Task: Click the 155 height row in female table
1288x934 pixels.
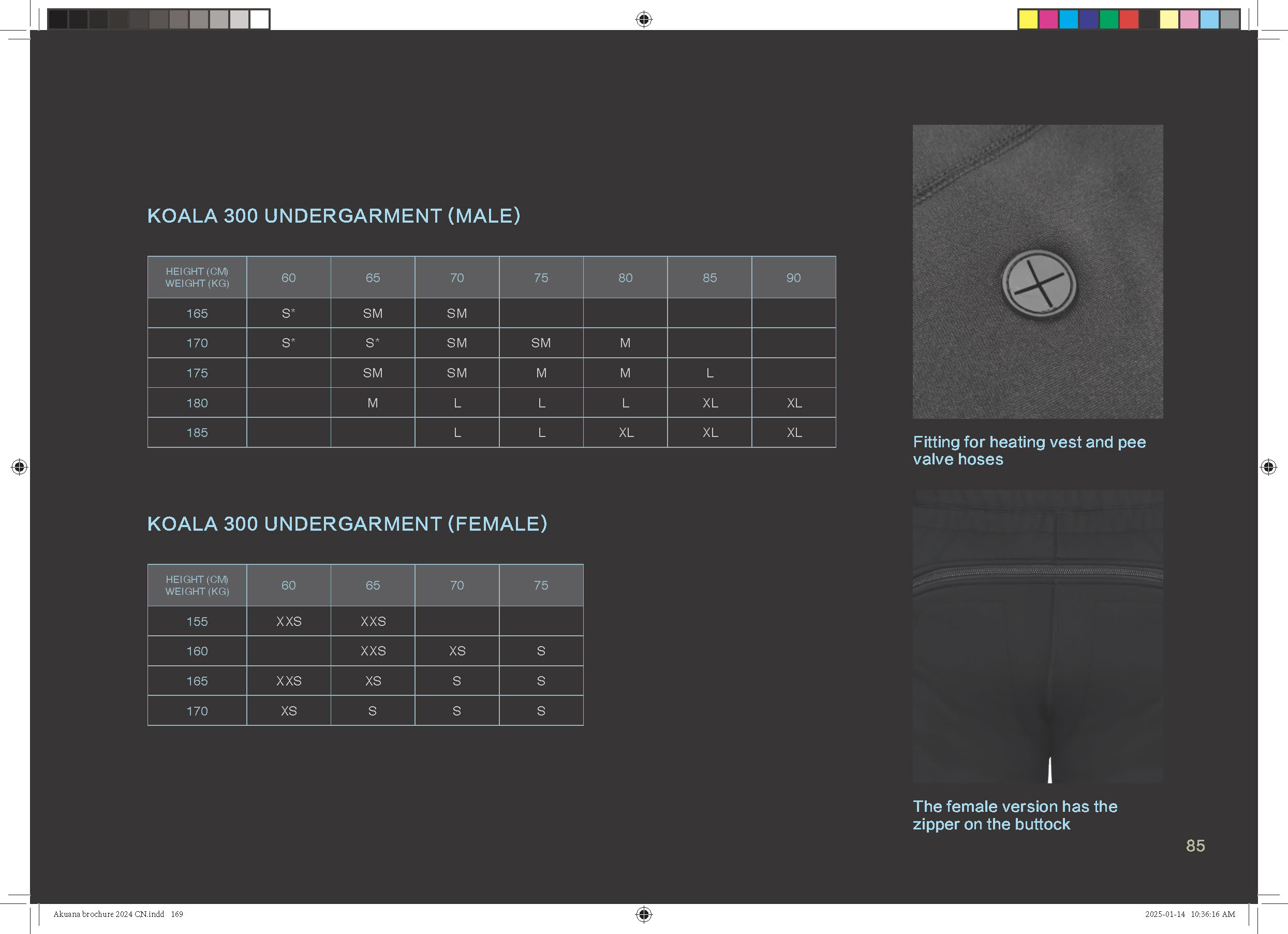Action: tap(197, 621)
